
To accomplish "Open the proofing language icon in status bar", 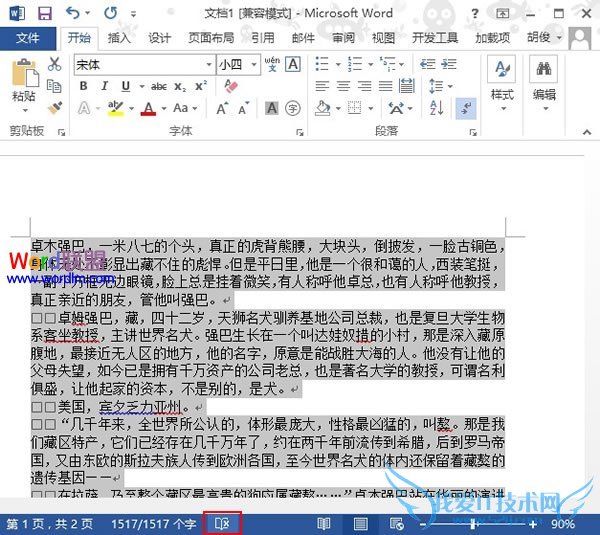I will 222,523.
